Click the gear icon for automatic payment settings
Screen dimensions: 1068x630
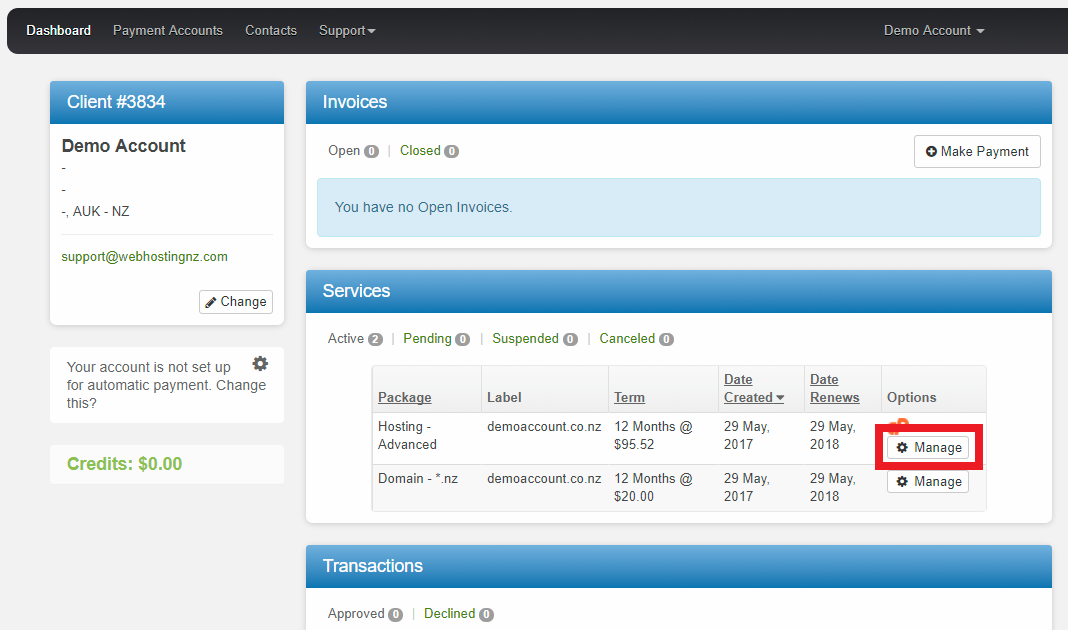click(260, 364)
